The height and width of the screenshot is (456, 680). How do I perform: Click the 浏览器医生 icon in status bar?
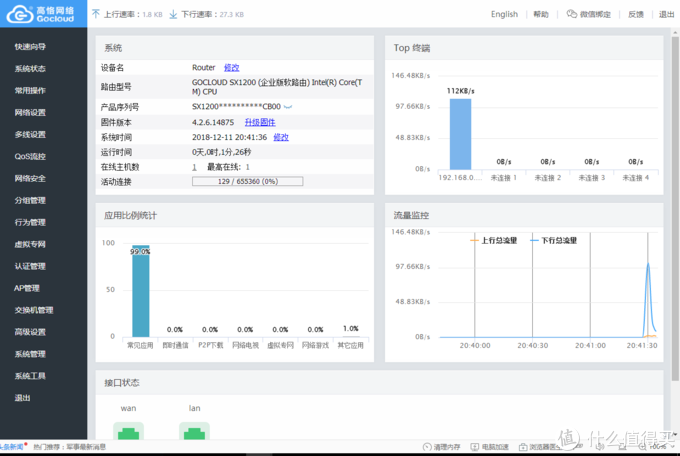click(523, 447)
